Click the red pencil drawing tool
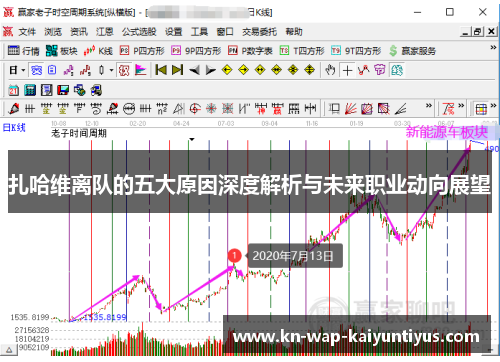Screen dimensions: 500x362 click(13, 109)
